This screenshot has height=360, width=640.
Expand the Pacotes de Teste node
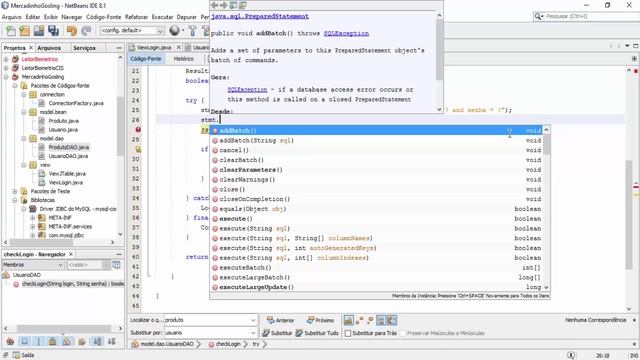point(15,191)
